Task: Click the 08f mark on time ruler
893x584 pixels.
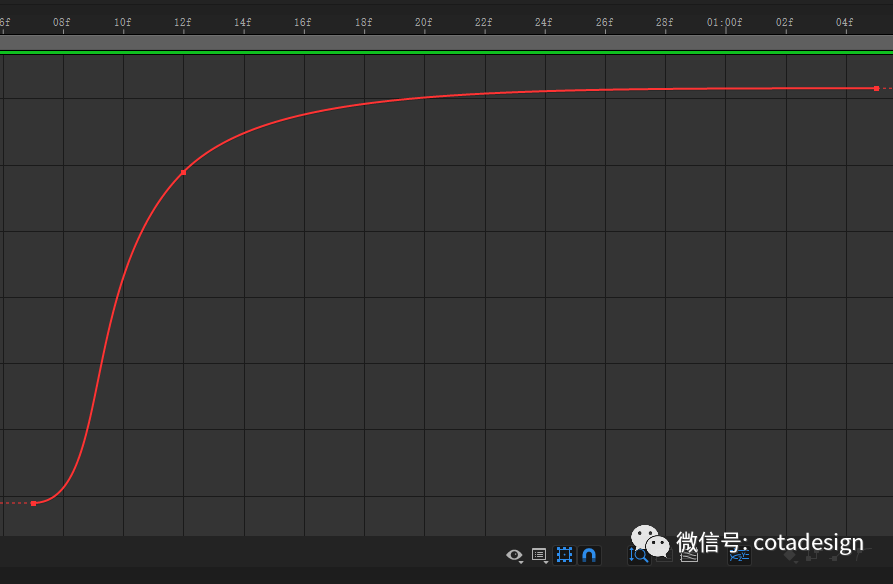Action: point(62,22)
